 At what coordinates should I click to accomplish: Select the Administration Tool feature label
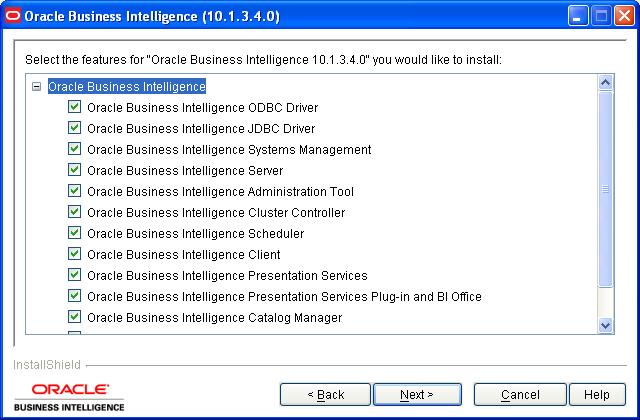(x=220, y=191)
